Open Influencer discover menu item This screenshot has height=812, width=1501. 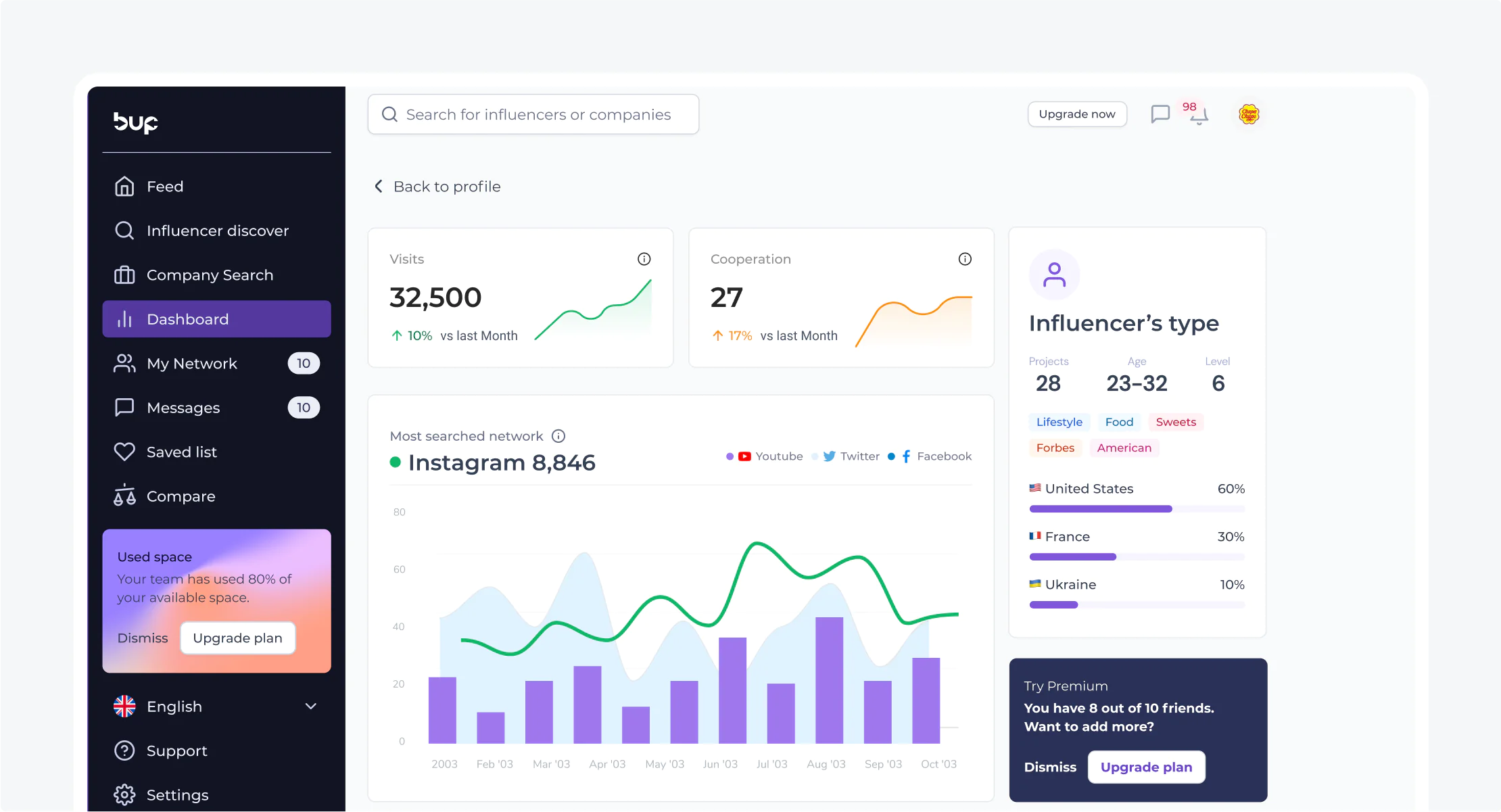216,231
